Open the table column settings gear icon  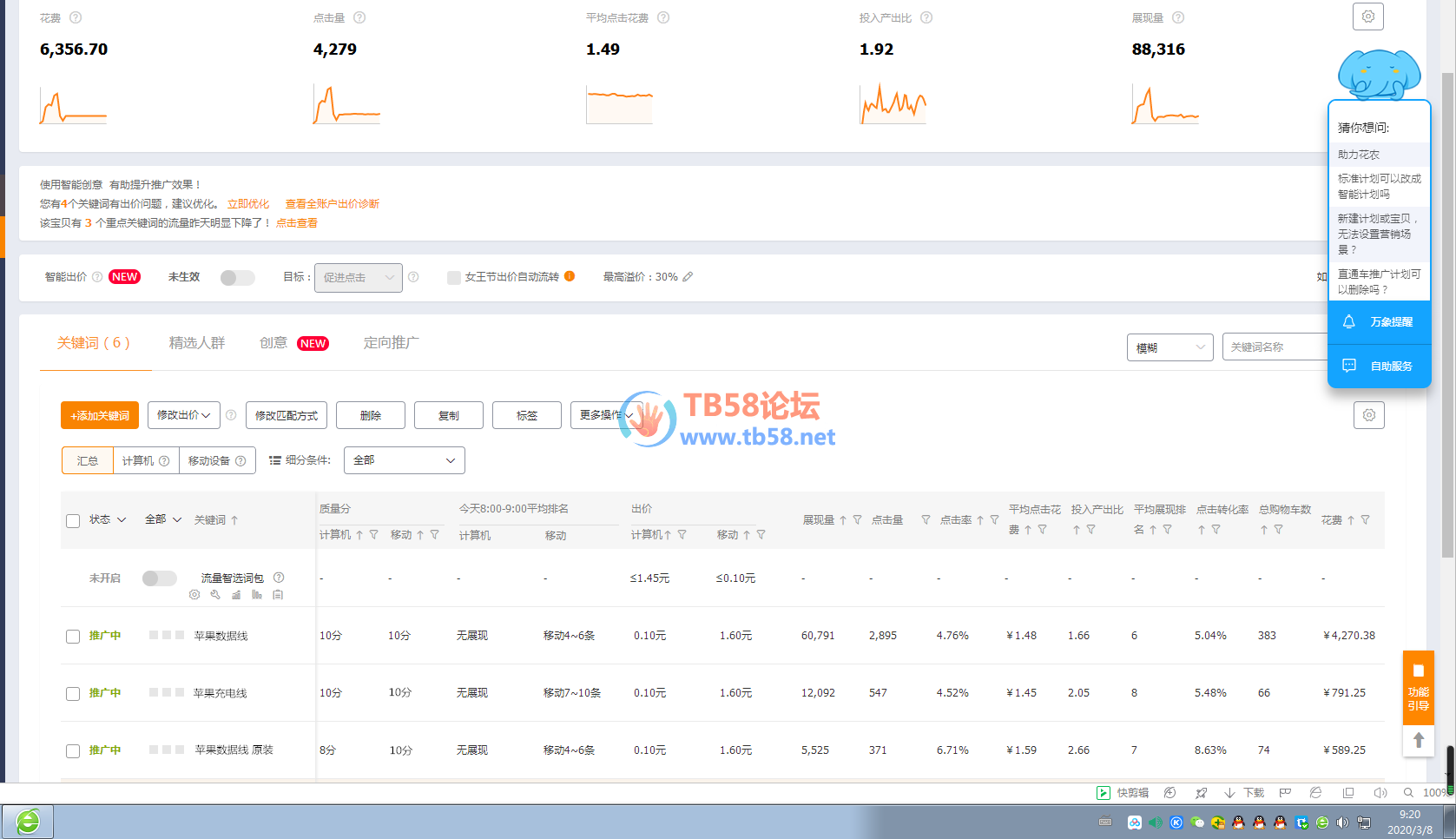1369,415
